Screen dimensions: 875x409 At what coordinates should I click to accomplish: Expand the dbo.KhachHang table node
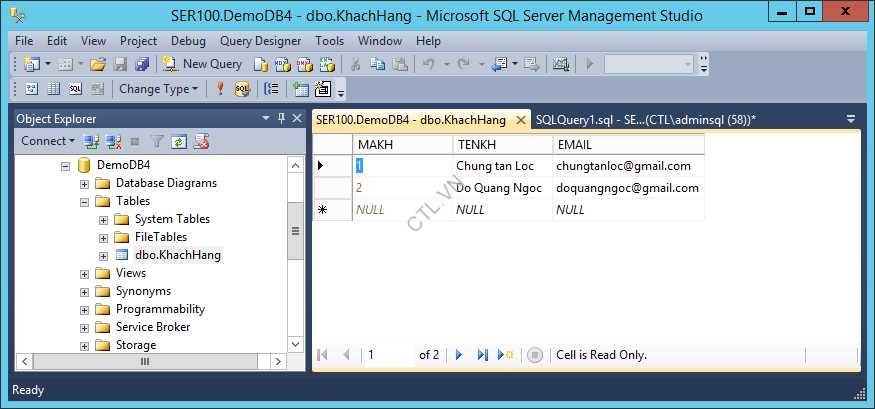tap(104, 255)
